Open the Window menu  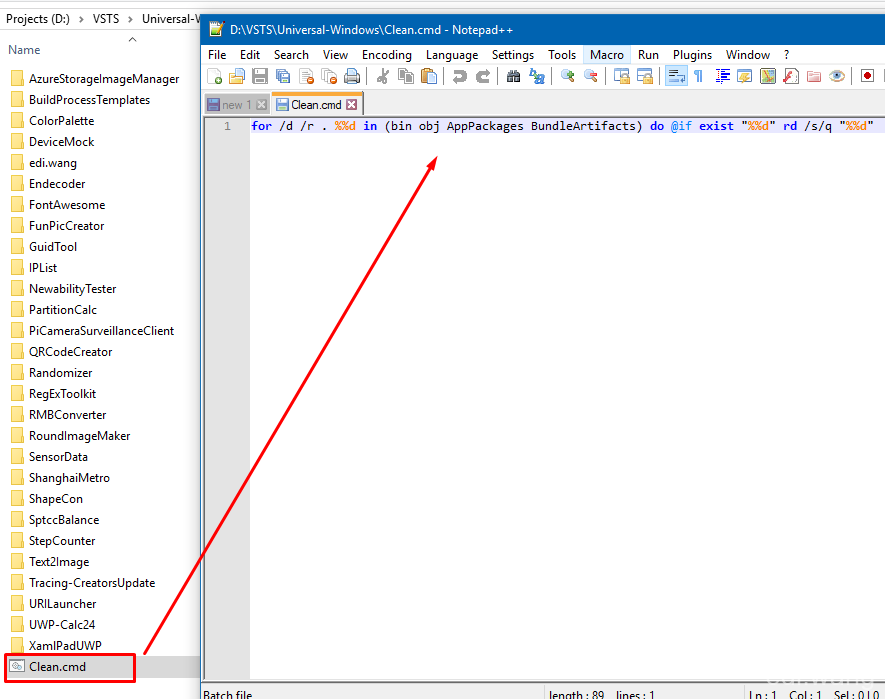747,55
